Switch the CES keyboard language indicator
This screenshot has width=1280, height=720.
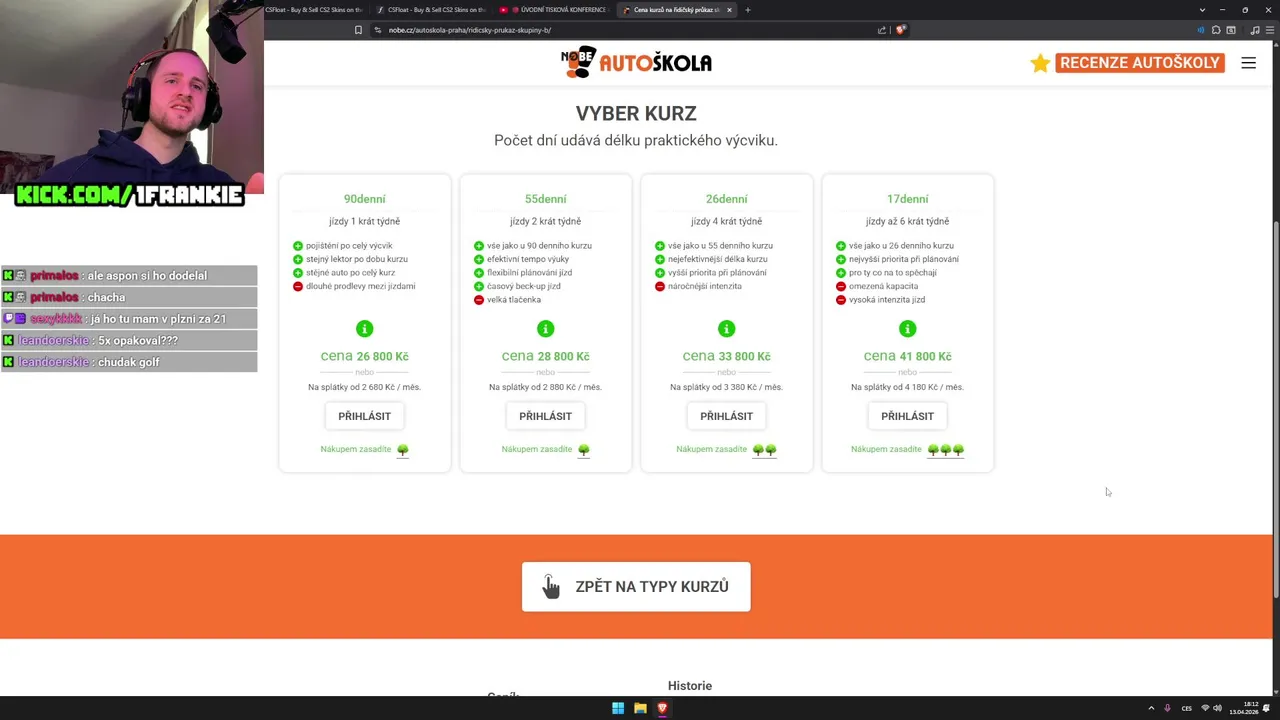click(1187, 708)
